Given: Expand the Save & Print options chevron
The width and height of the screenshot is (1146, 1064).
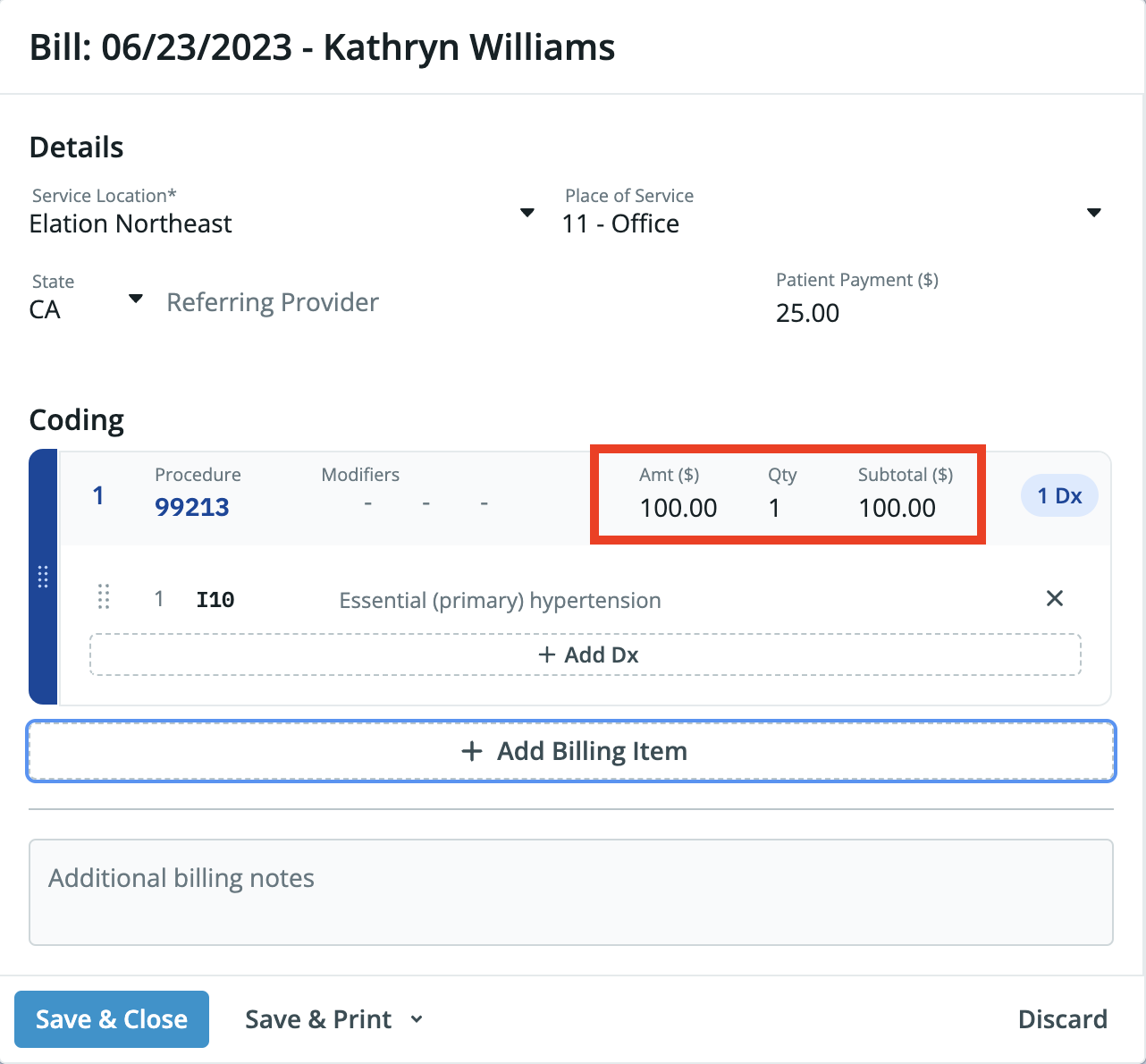Looking at the screenshot, I should (x=417, y=1018).
